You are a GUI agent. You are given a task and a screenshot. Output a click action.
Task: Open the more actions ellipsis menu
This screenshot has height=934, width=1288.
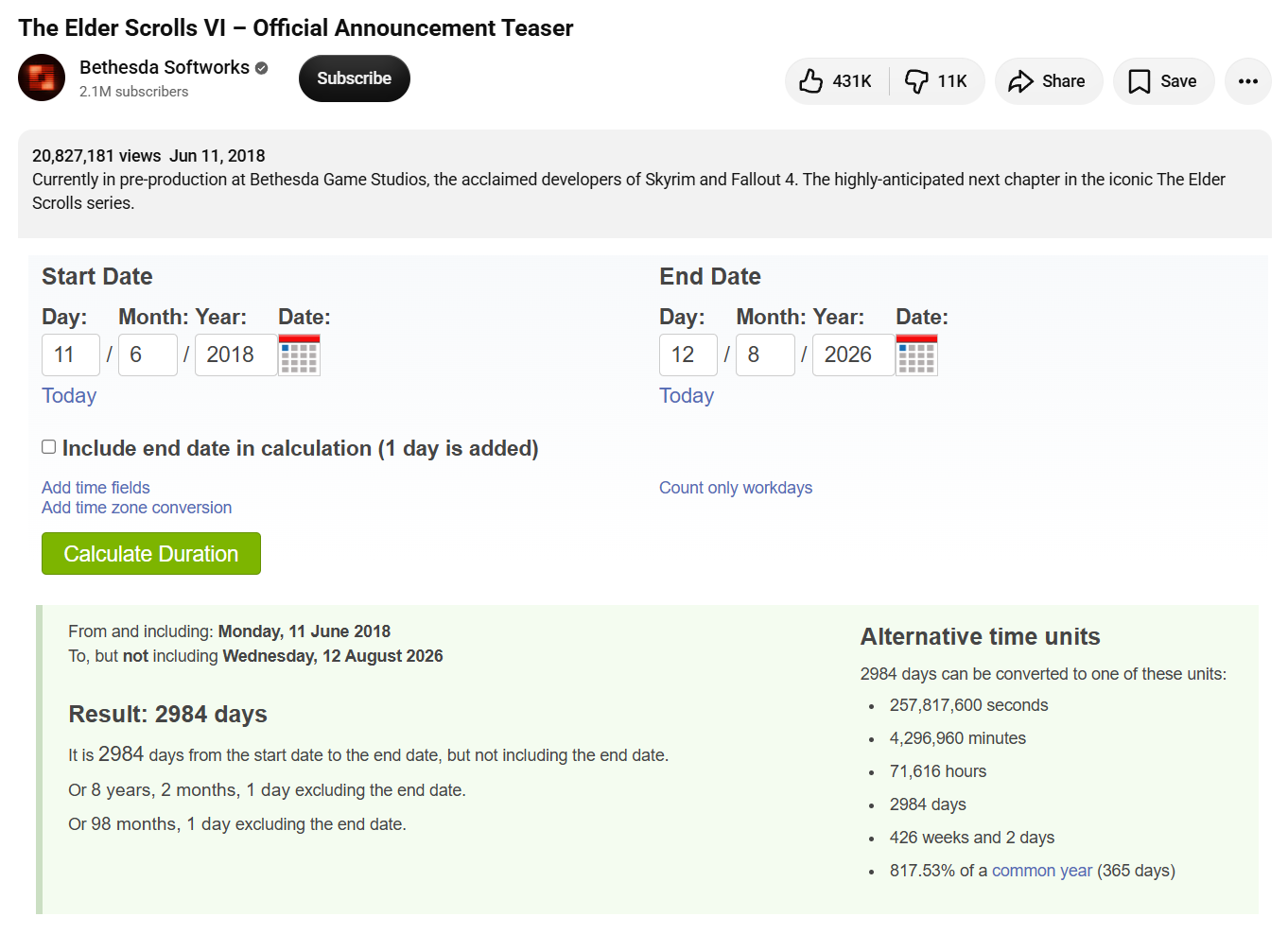[1248, 81]
